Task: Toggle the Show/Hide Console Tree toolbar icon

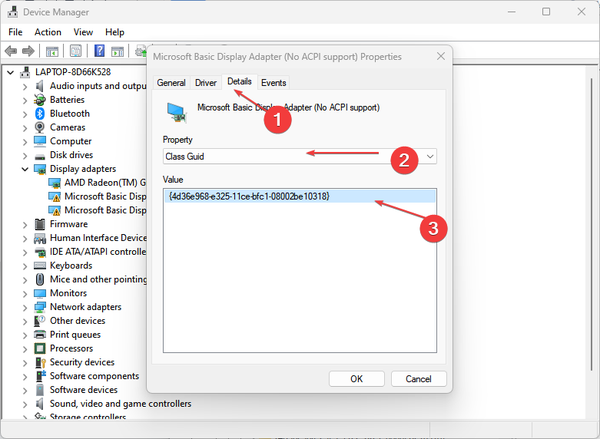Action: coord(52,51)
